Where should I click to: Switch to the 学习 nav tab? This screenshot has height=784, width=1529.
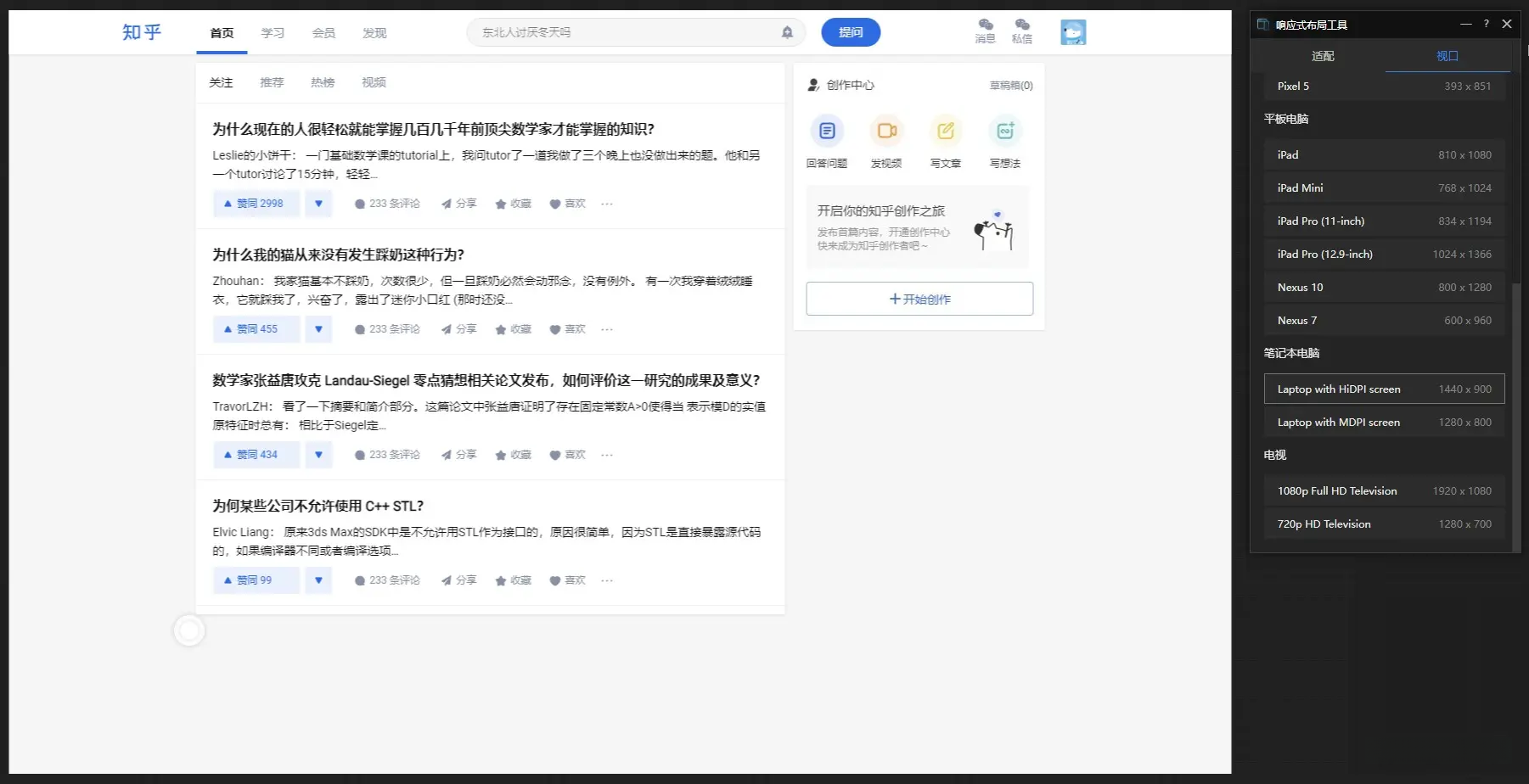click(273, 33)
